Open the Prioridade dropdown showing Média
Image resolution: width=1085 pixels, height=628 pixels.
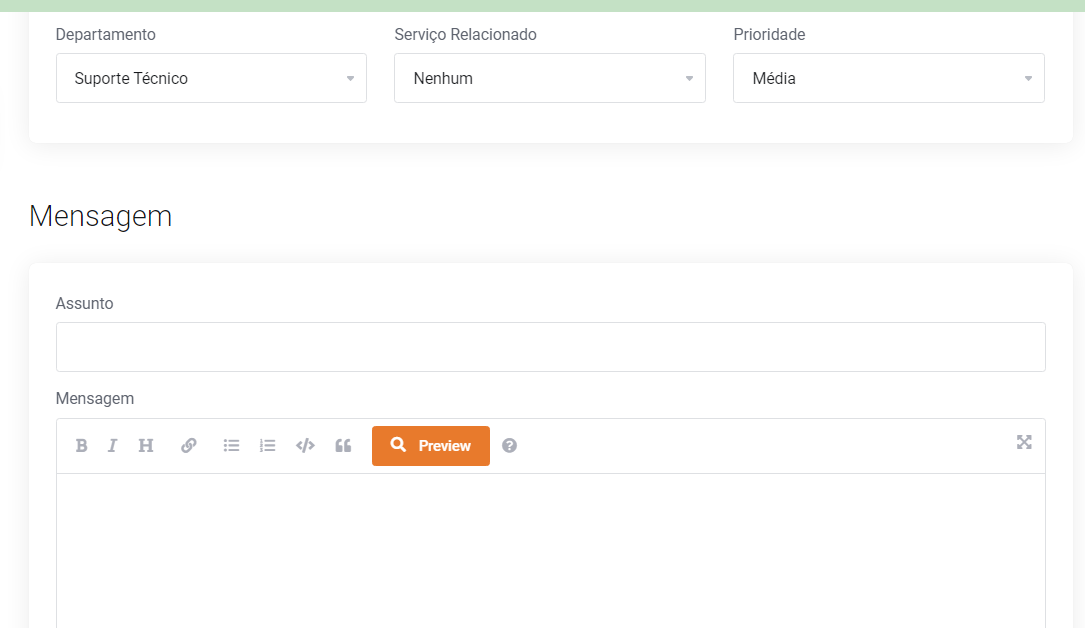pos(888,78)
